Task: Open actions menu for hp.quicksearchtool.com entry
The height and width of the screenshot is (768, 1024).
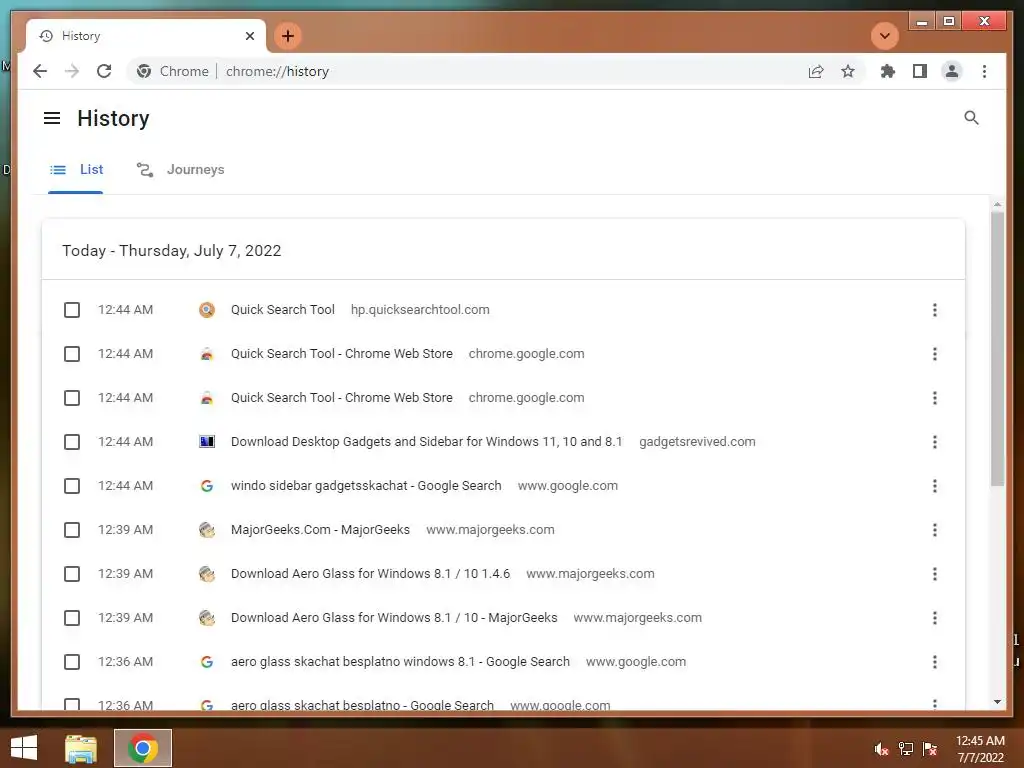Action: tap(935, 310)
